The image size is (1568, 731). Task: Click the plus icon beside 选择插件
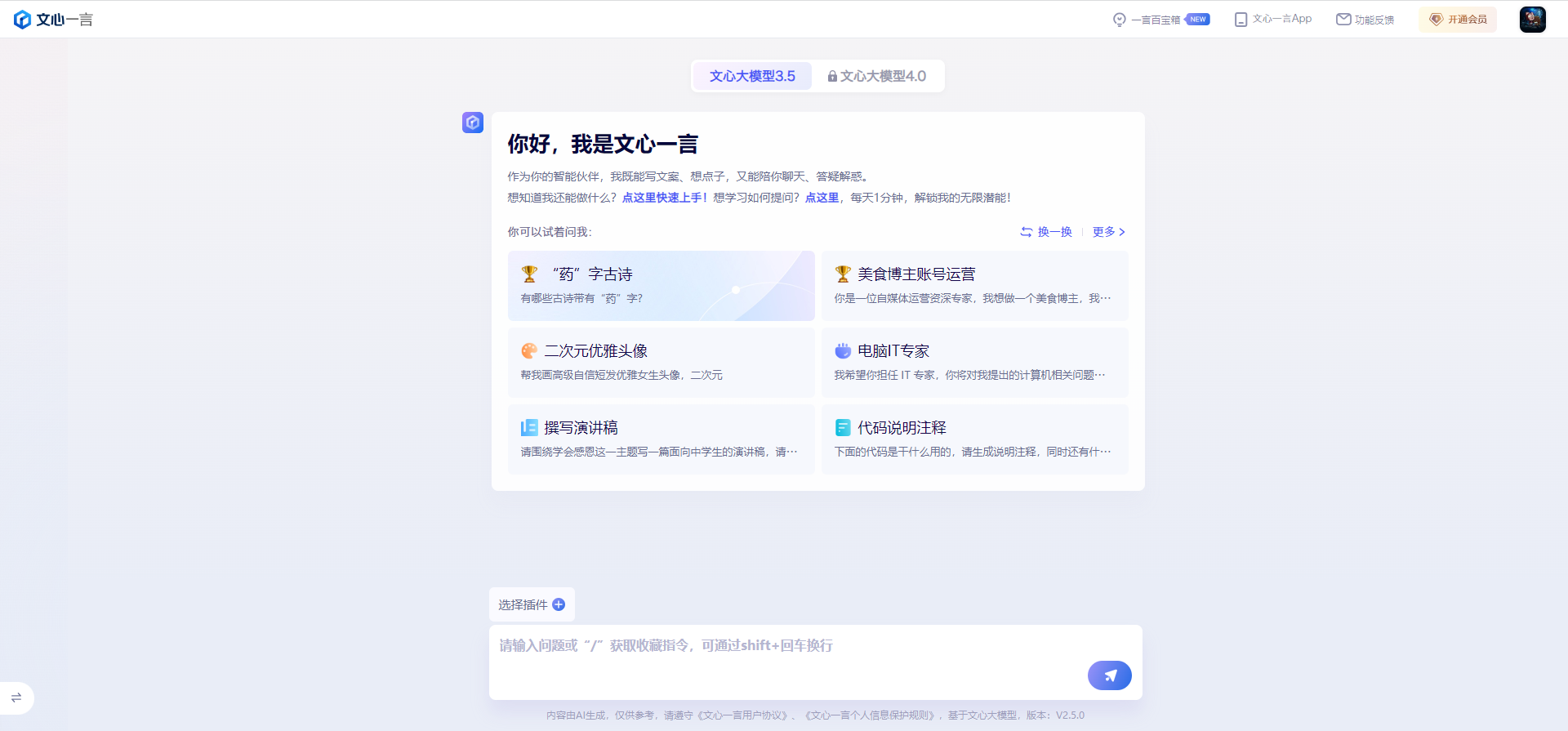(x=559, y=604)
